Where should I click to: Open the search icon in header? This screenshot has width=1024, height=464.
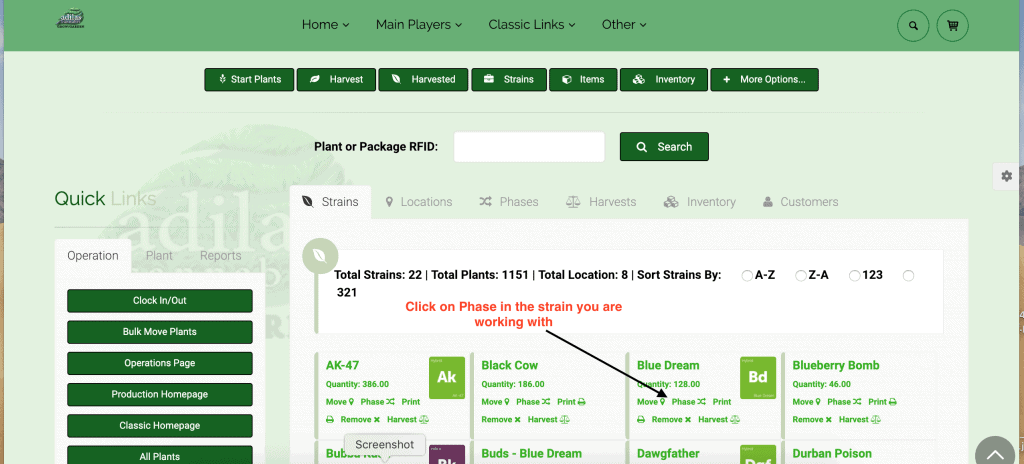(913, 26)
